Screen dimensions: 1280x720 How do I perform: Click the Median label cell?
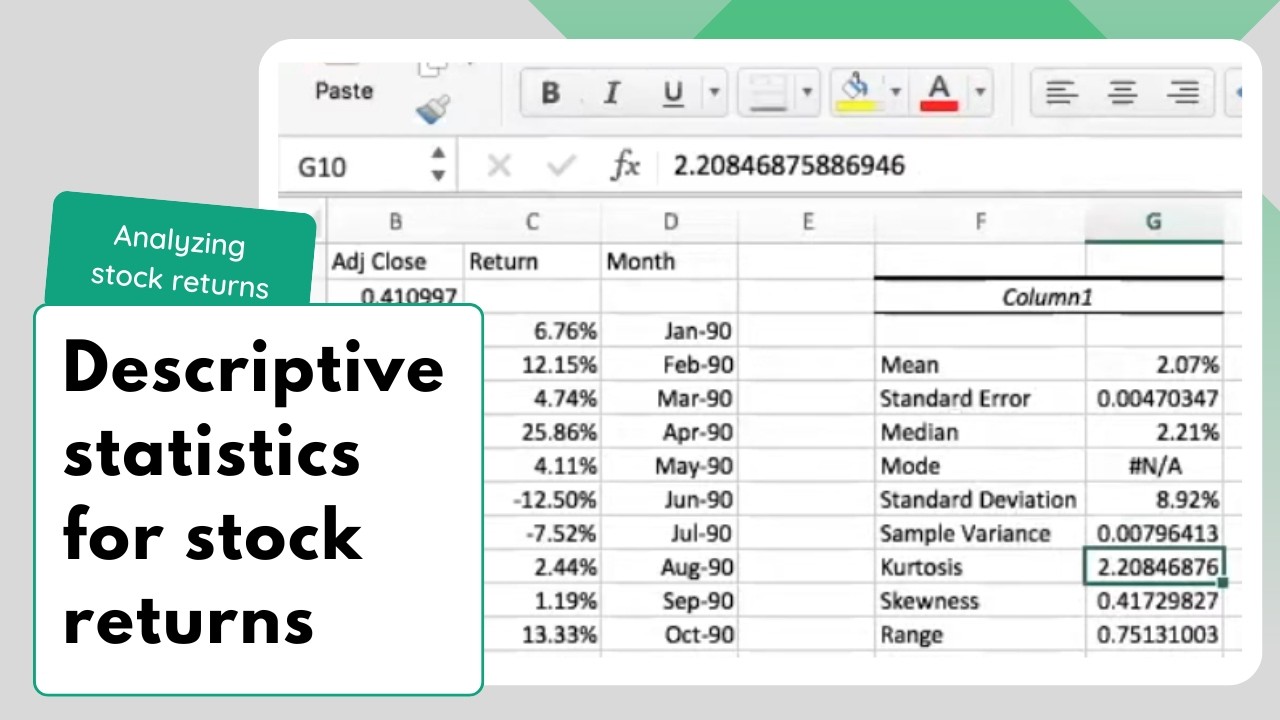tap(980, 432)
